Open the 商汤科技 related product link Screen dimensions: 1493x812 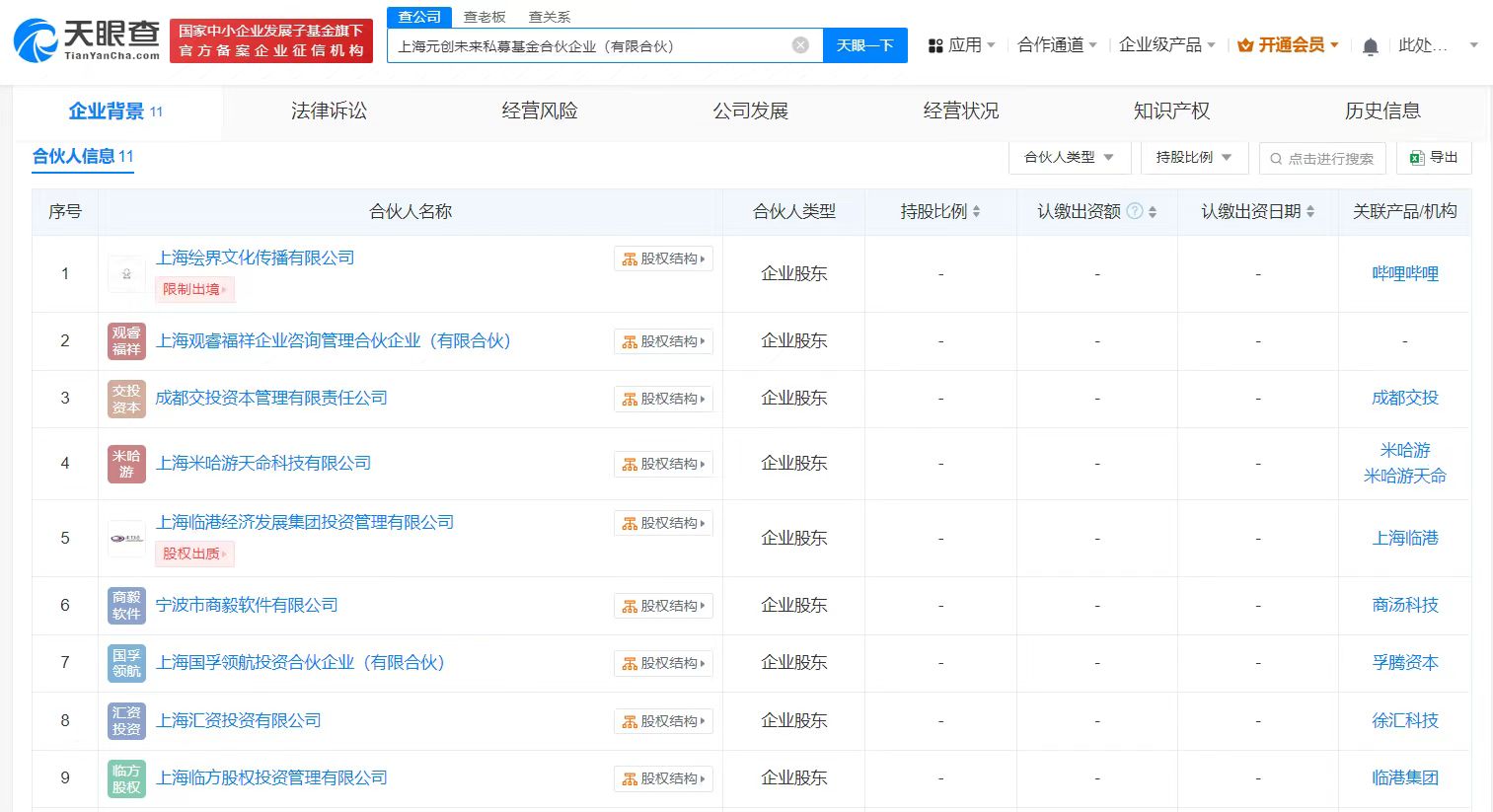point(1405,605)
